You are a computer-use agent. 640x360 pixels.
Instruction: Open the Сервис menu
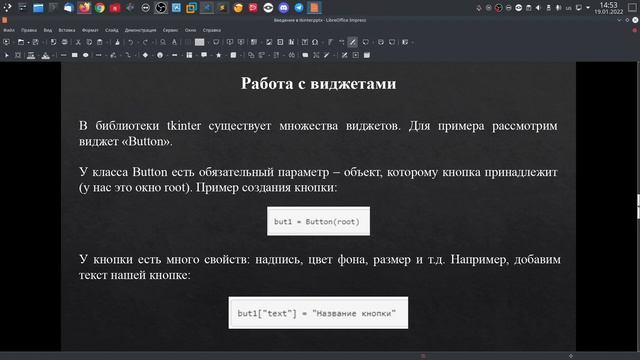point(170,30)
